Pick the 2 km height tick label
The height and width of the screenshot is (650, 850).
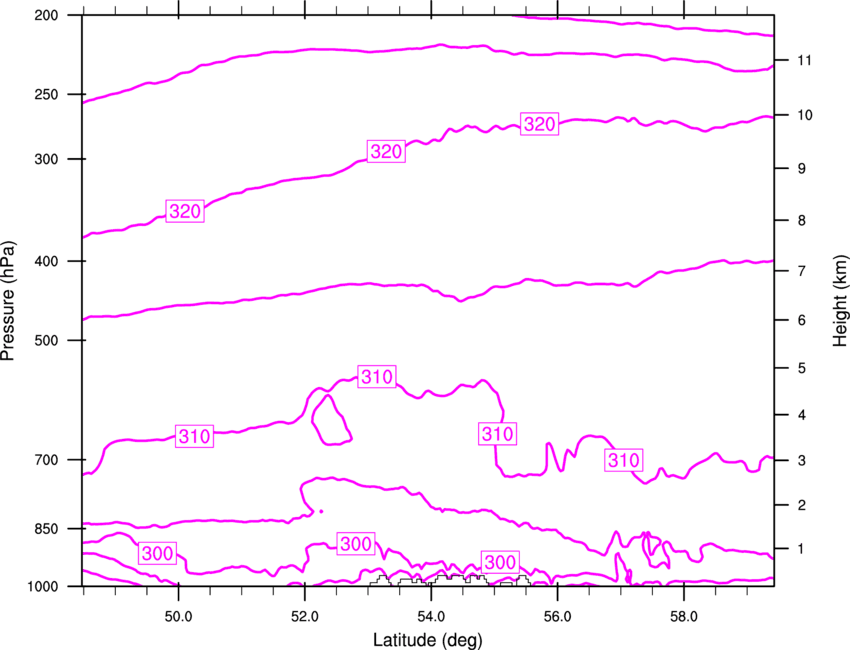pyautogui.click(x=802, y=505)
